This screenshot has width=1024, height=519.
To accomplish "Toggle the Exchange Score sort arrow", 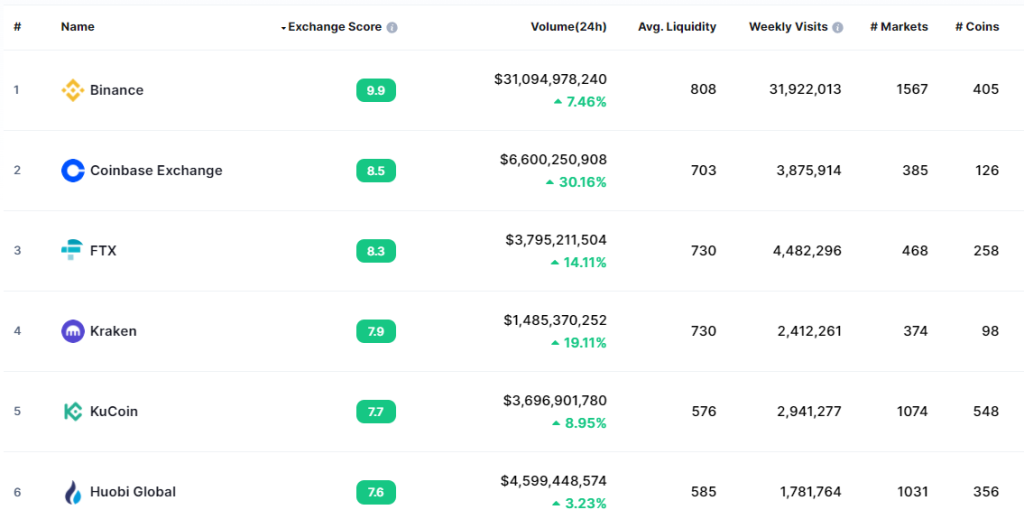I will tap(283, 28).
